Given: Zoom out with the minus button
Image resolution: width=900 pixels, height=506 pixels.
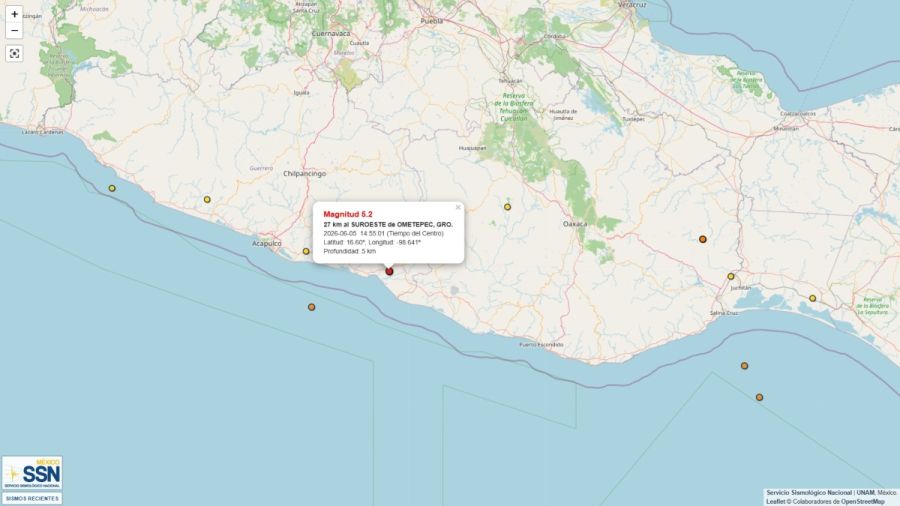Looking at the screenshot, I should coord(14,30).
